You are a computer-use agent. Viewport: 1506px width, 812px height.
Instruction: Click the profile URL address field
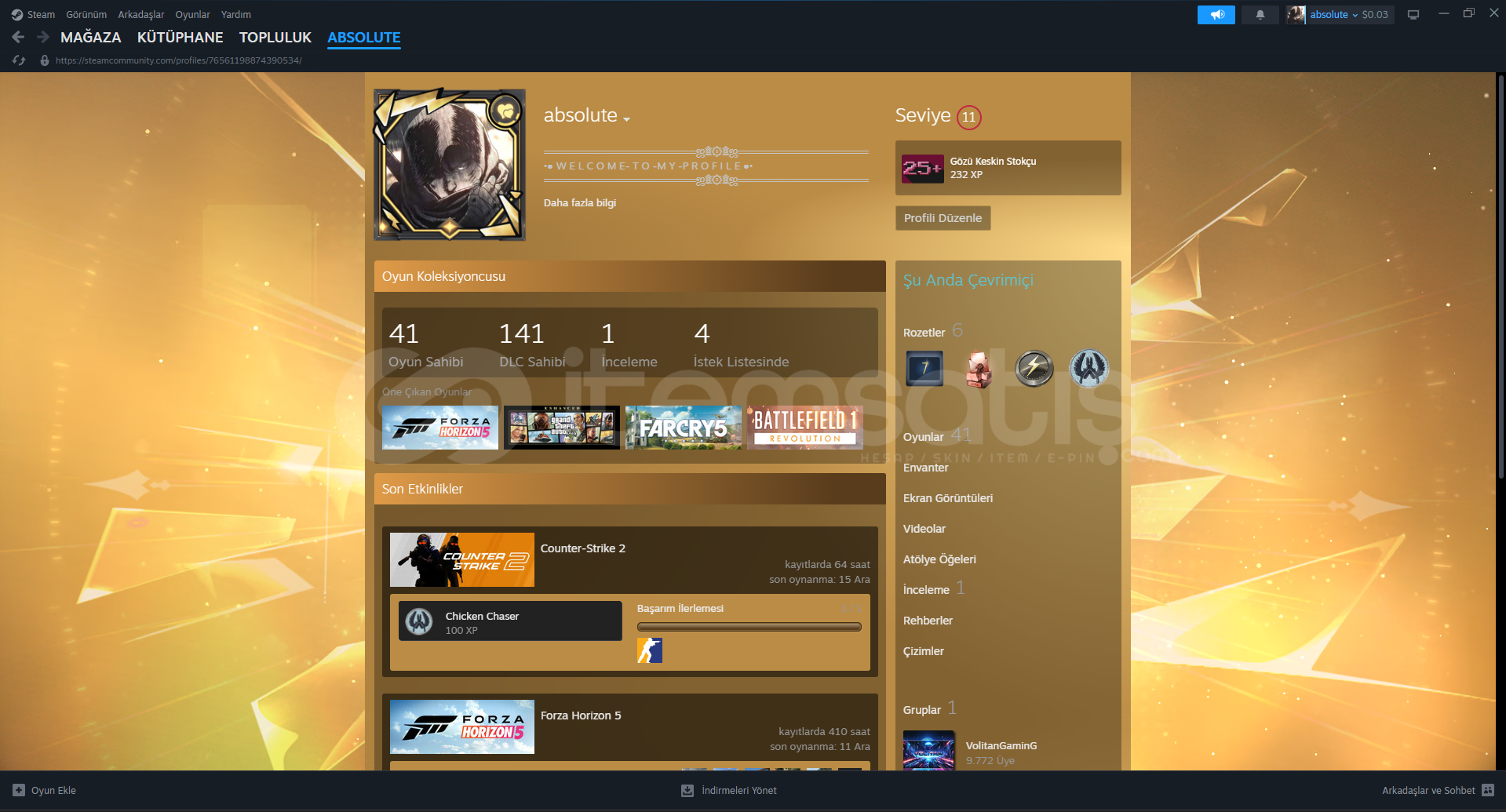[179, 60]
